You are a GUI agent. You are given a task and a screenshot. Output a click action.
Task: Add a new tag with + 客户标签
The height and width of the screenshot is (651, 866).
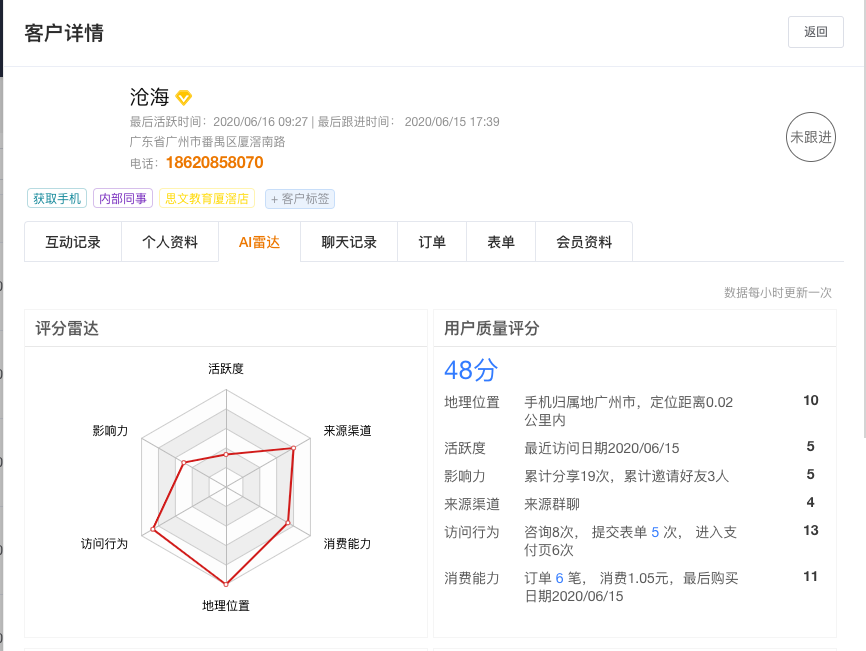(x=300, y=199)
